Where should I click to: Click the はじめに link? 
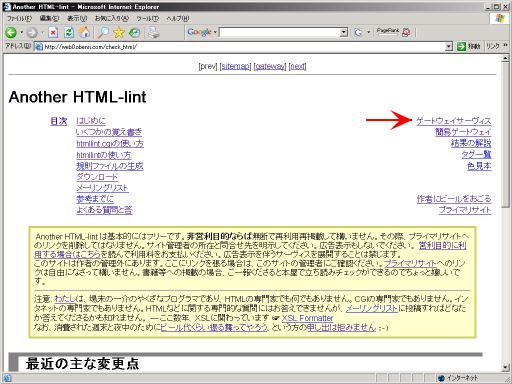coord(91,121)
